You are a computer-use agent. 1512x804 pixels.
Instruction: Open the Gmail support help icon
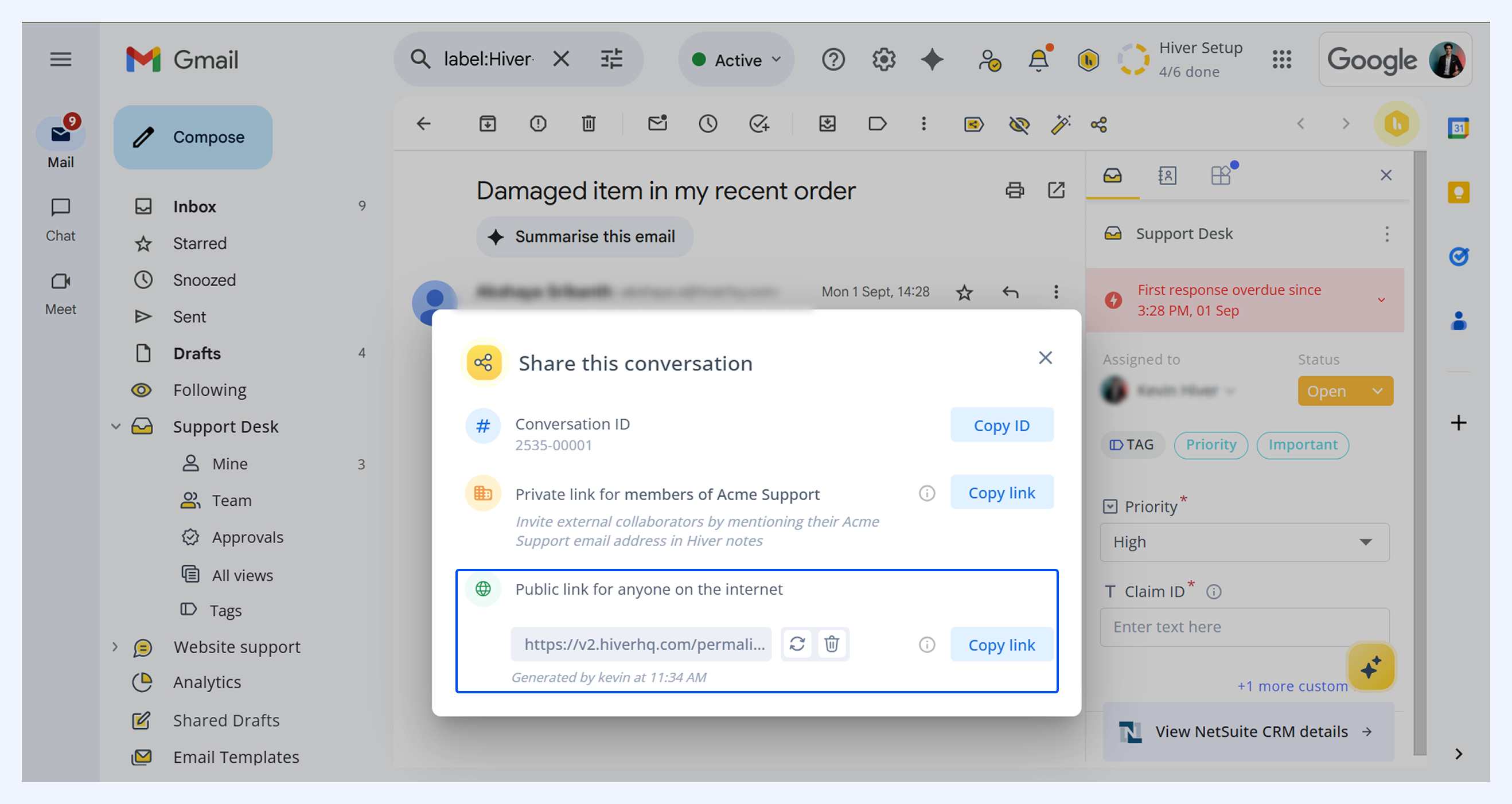click(x=833, y=59)
